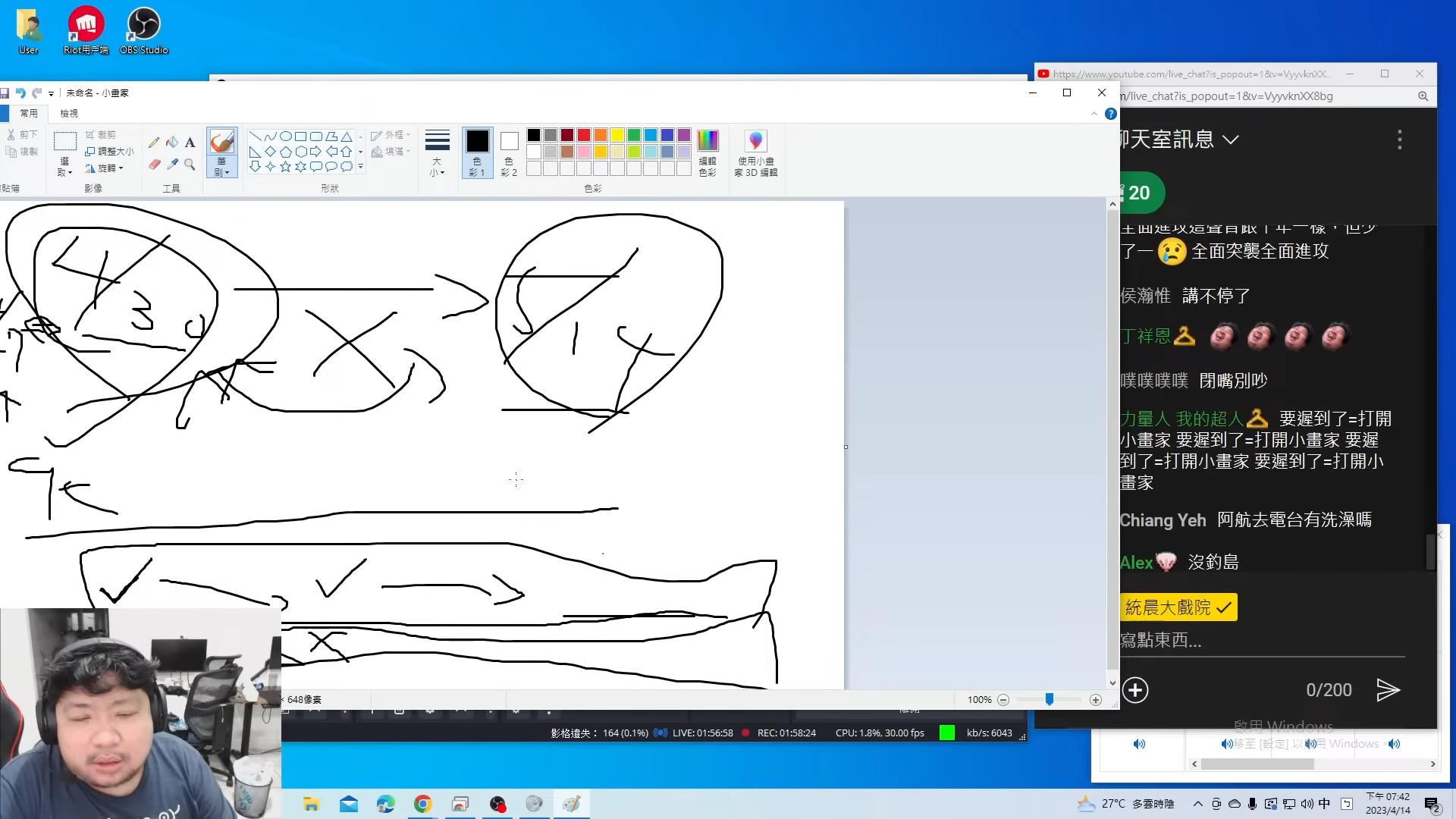
Task: Zoom out with the minus button in Paint
Action: [x=1003, y=700]
